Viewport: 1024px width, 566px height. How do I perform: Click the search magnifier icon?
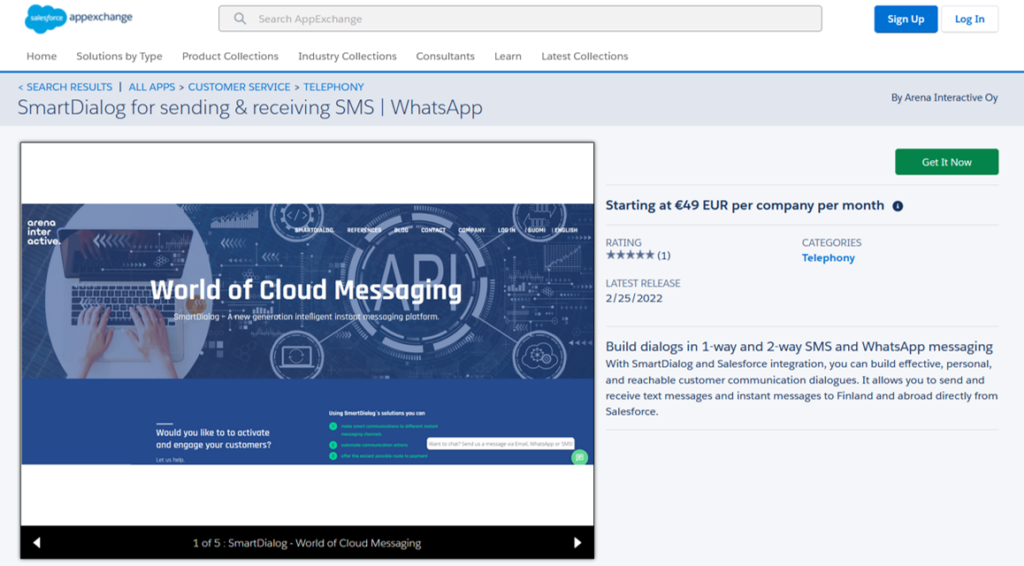(240, 19)
